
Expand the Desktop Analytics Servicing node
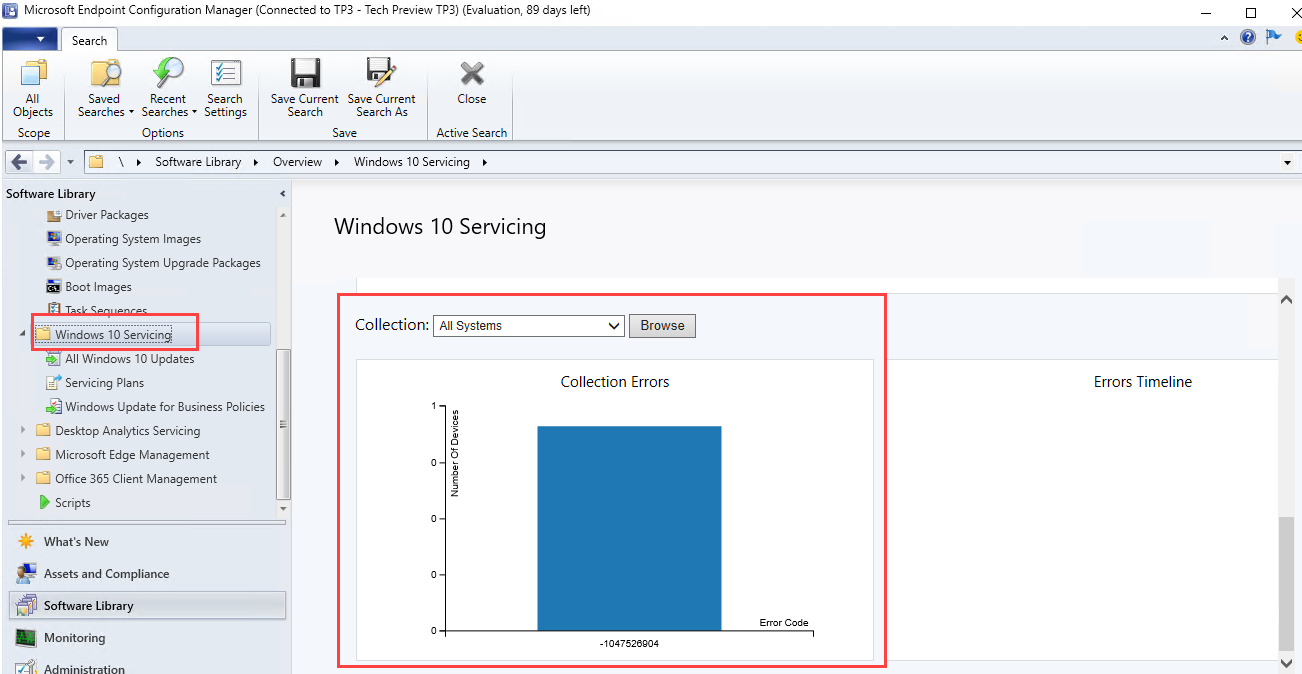point(24,431)
